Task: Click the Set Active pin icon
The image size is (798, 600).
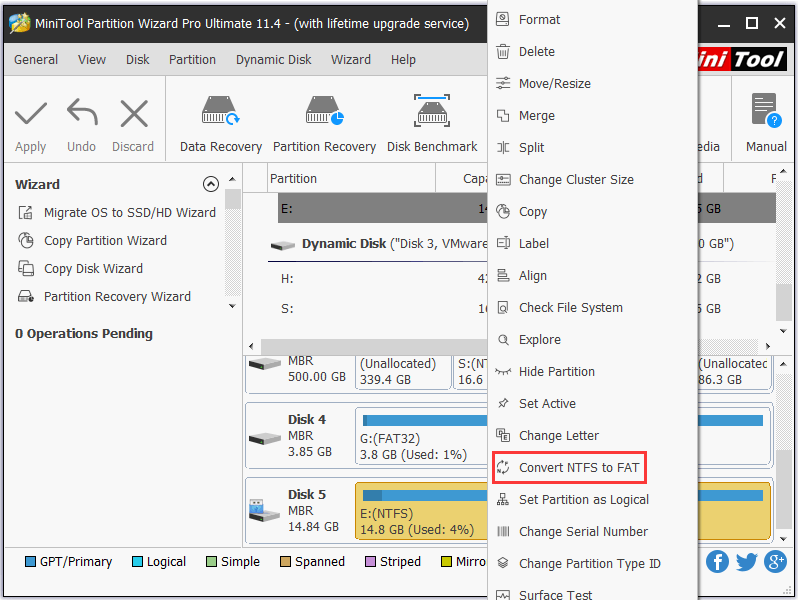Action: pyautogui.click(x=503, y=404)
